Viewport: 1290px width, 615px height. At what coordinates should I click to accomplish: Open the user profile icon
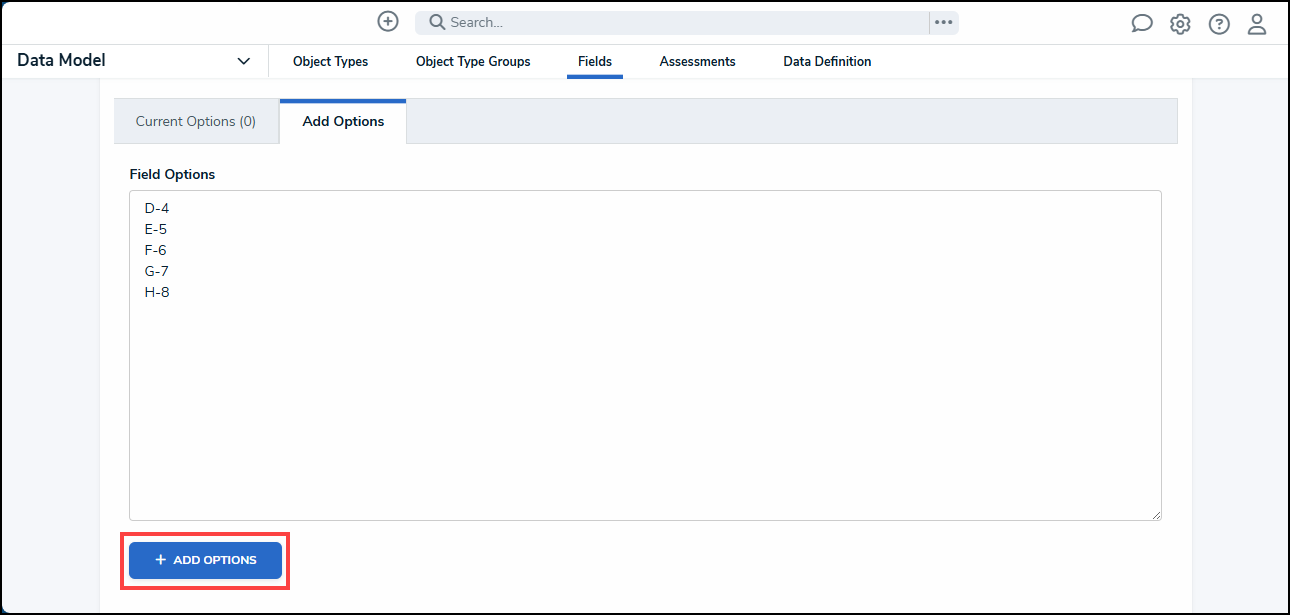tap(1257, 22)
